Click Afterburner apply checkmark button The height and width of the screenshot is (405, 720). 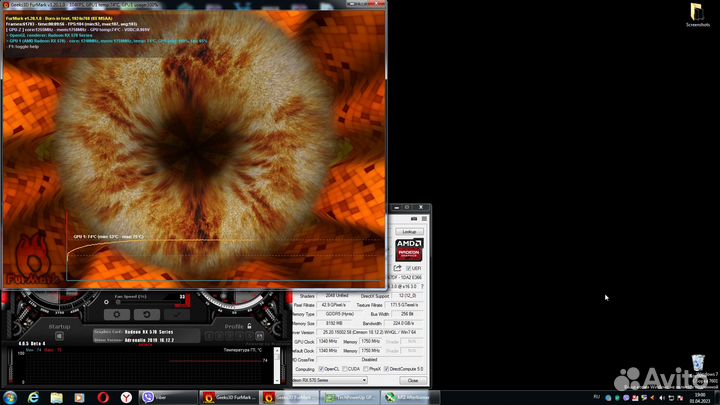[x=177, y=315]
